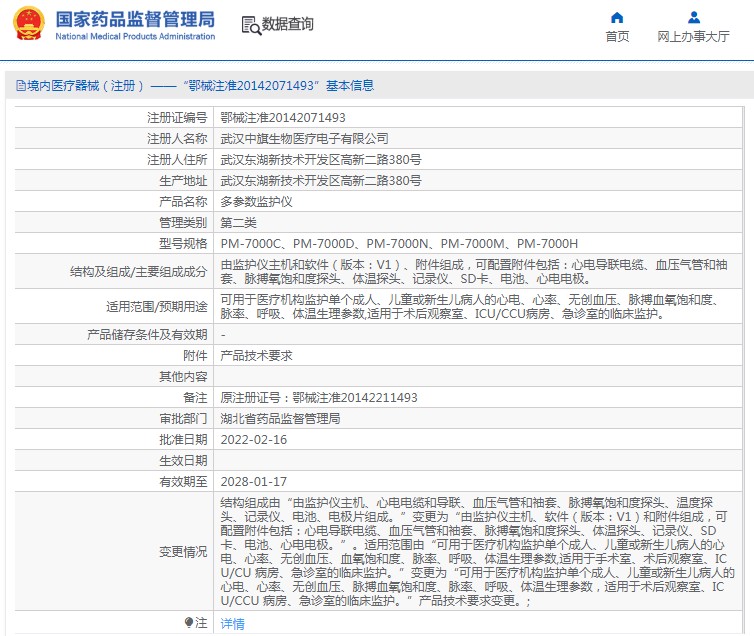Click the 其他内容 label

[x=183, y=376]
